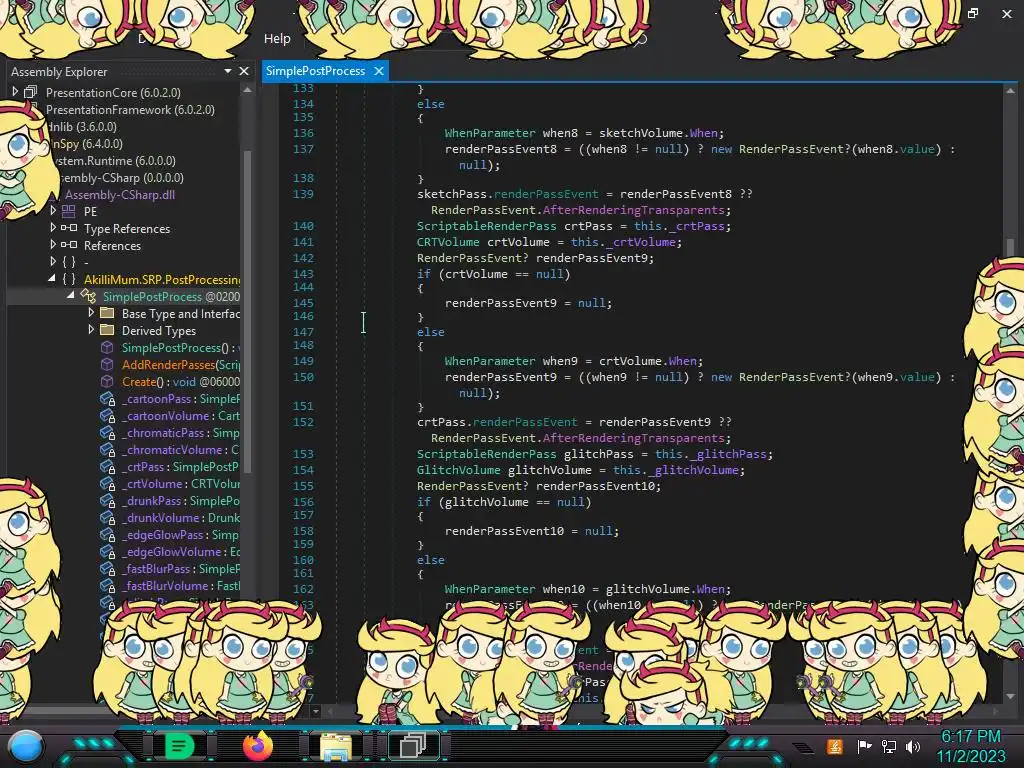Click the Type References node icon

click(x=69, y=228)
